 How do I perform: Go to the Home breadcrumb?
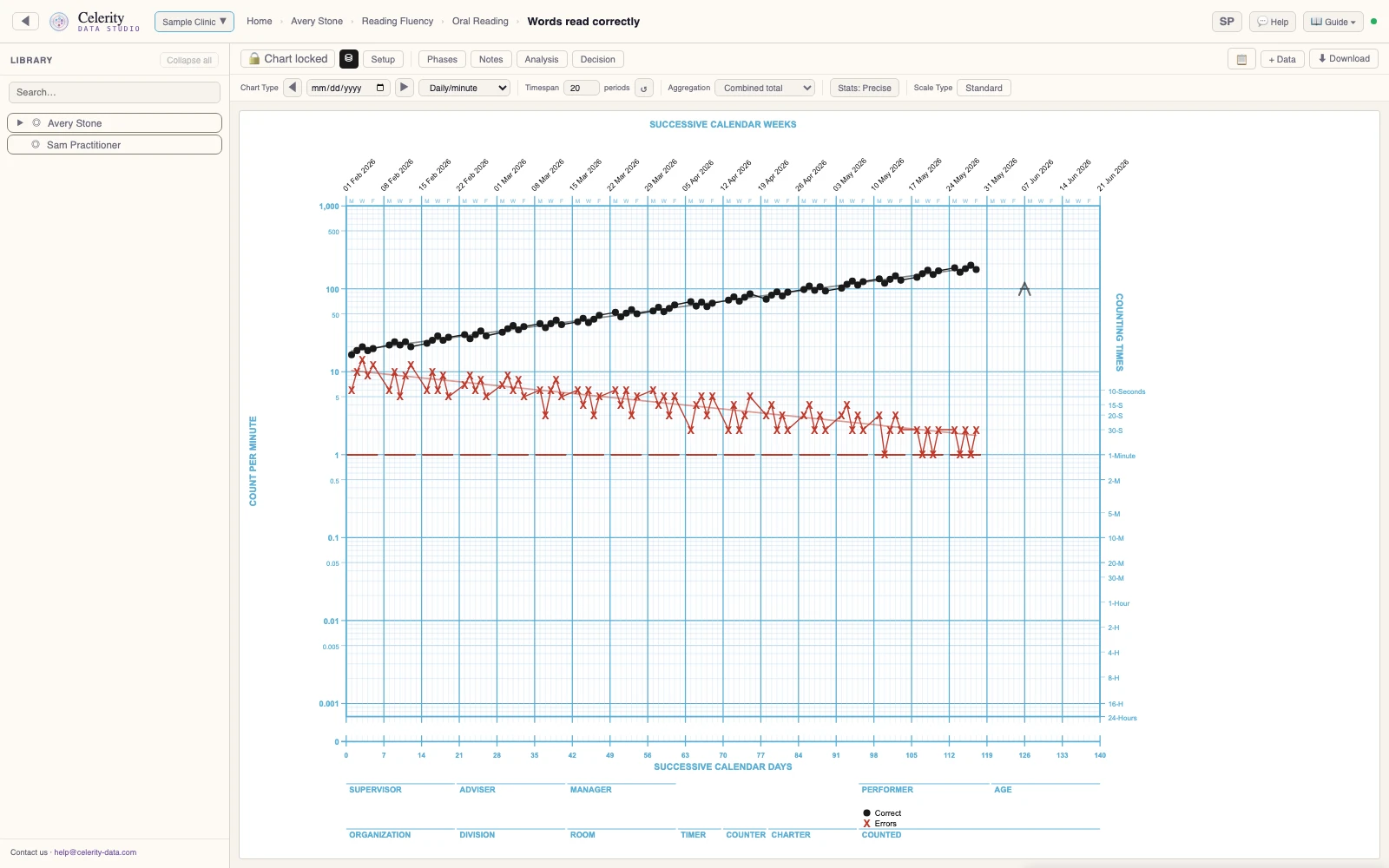[260, 22]
